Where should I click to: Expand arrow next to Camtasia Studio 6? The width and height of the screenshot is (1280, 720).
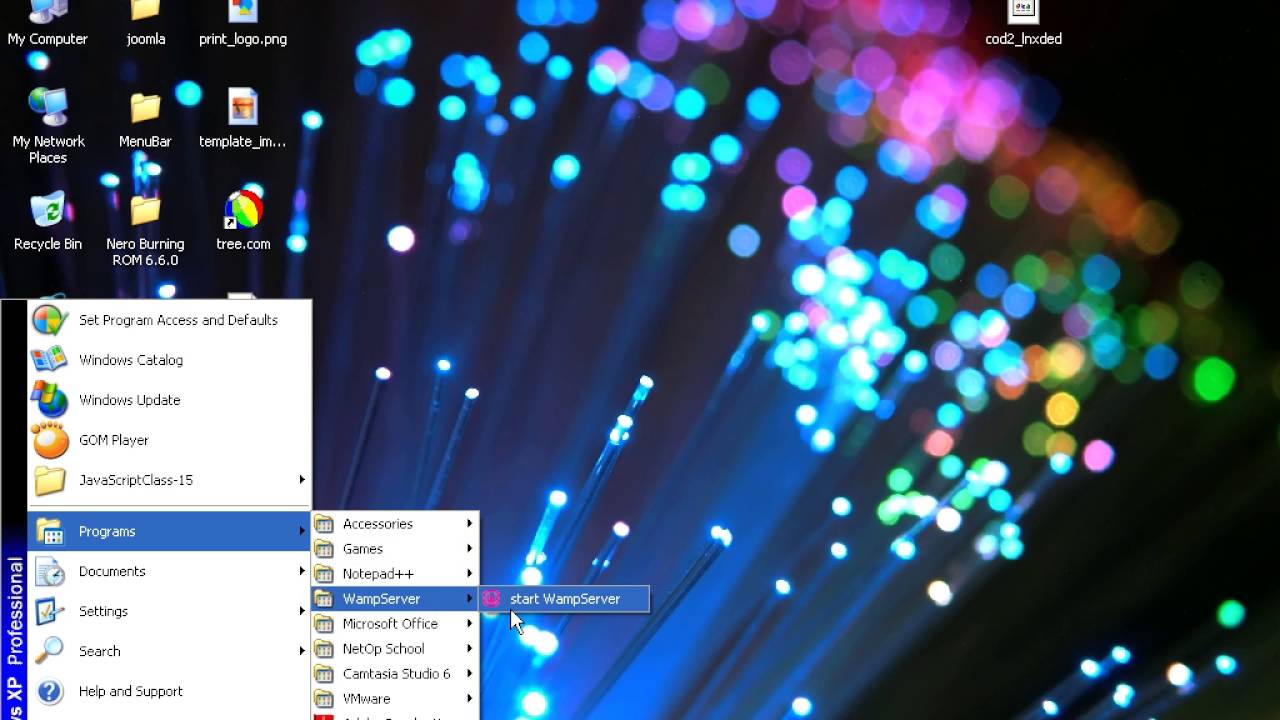point(469,673)
